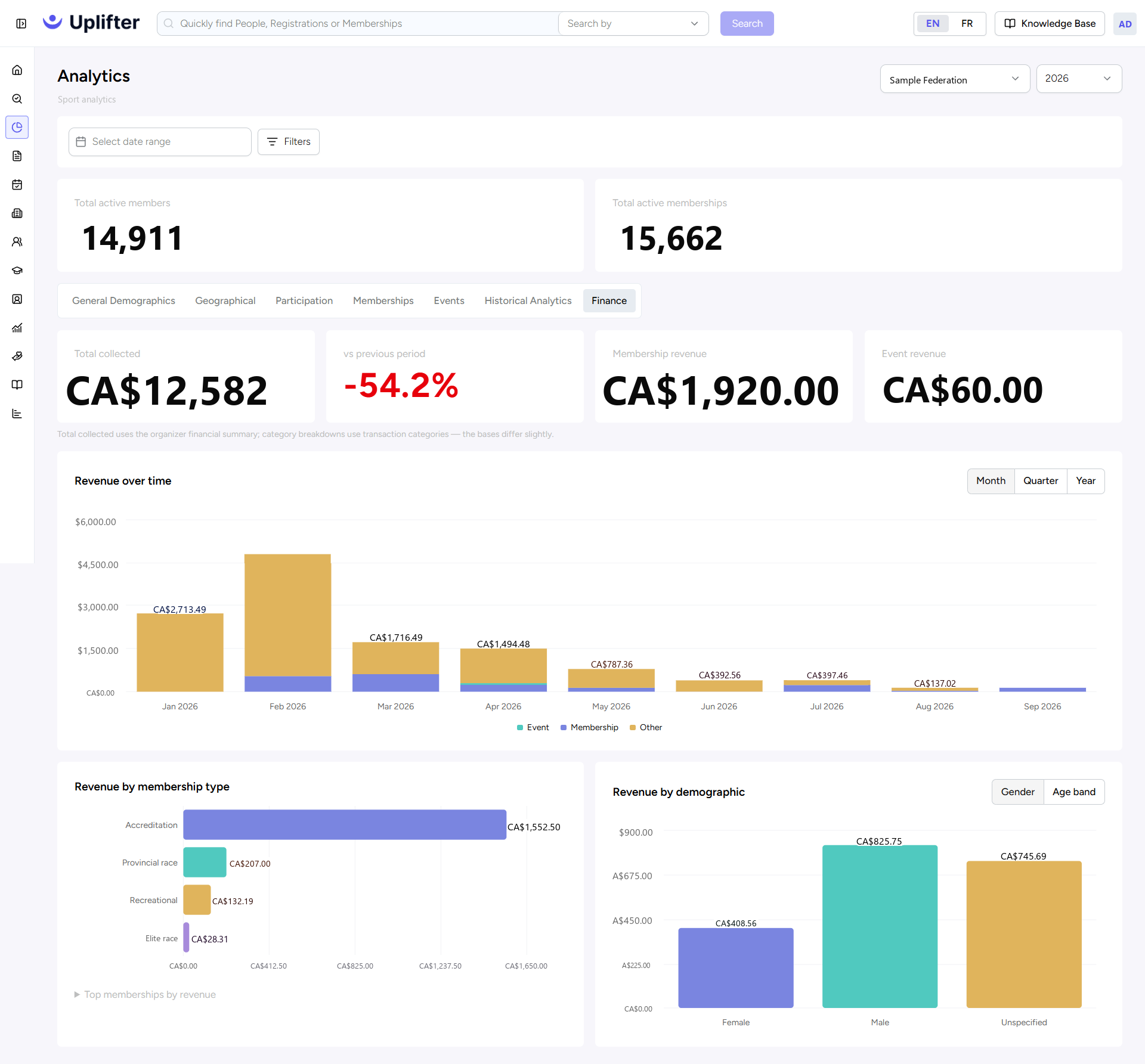Viewport: 1145px width, 1064px height.
Task: Click the Search button
Action: point(747,24)
